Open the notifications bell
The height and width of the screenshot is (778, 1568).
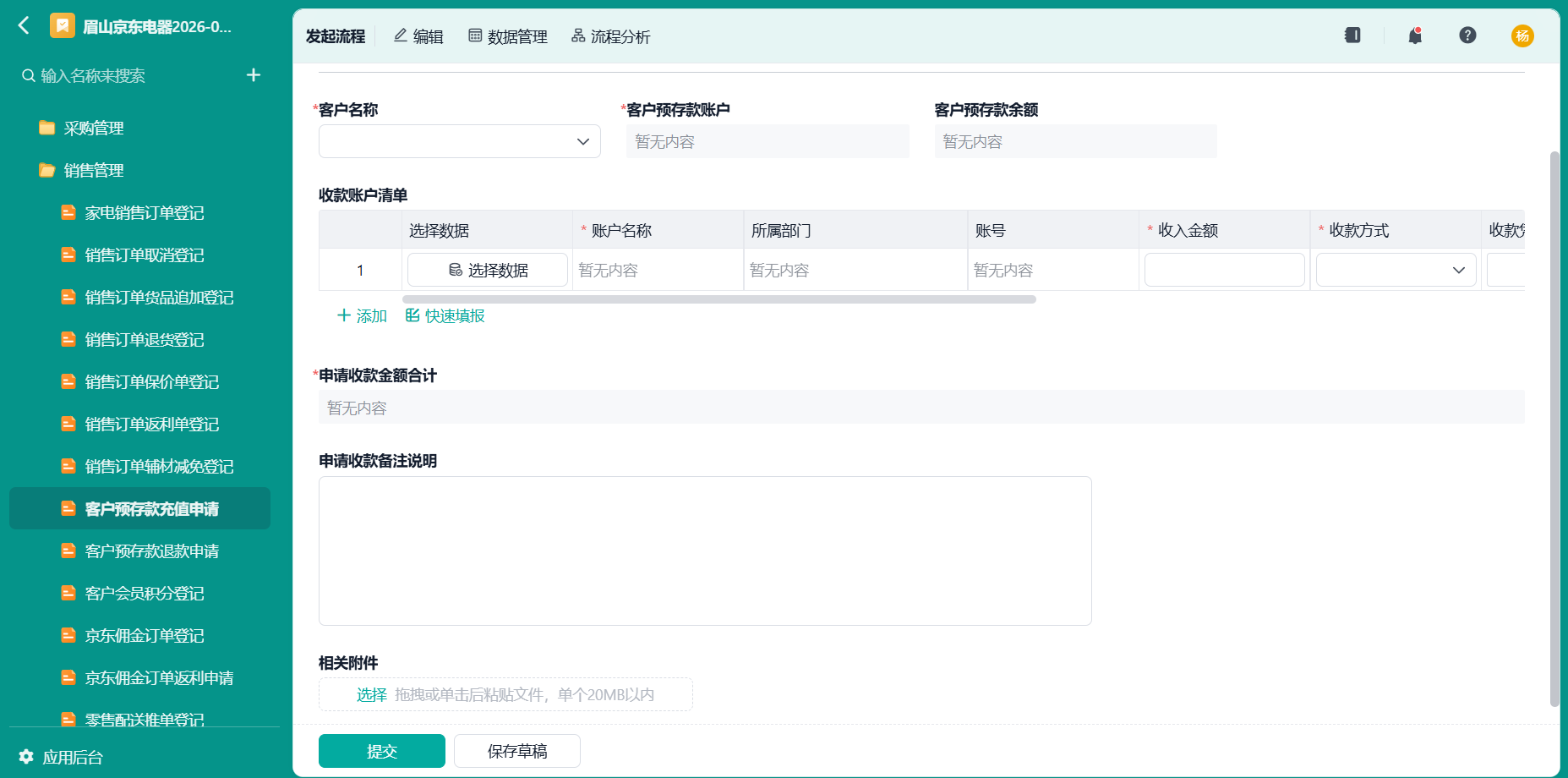point(1415,36)
